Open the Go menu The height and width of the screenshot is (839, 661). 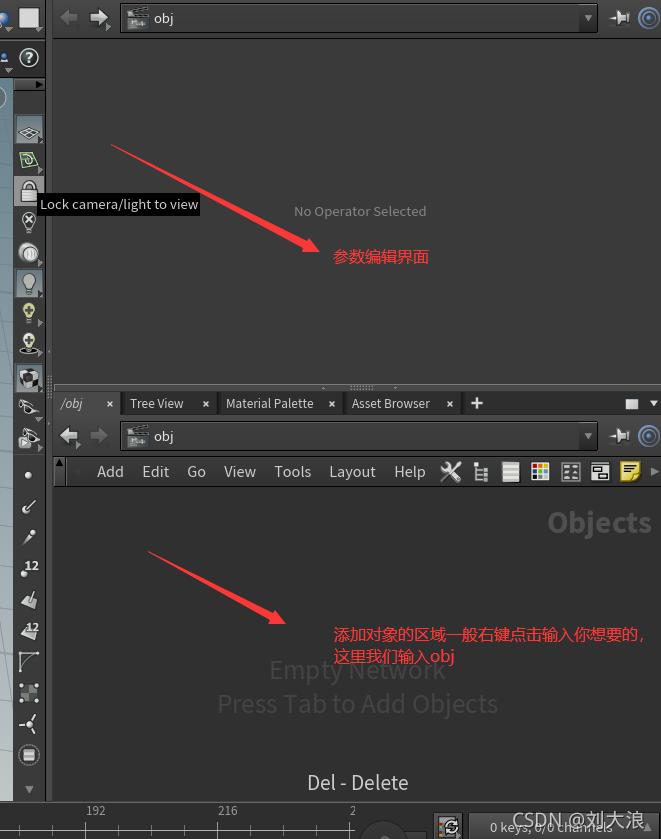[196, 471]
